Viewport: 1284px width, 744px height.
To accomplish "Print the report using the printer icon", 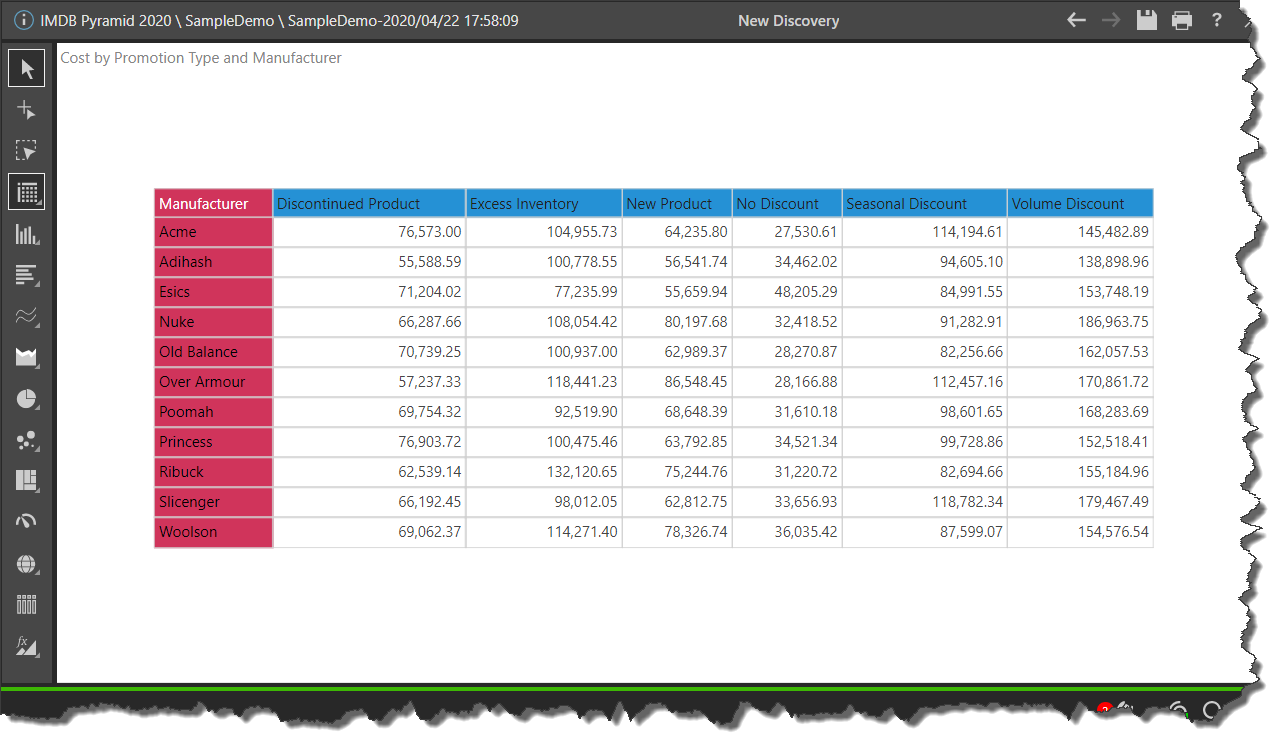I will pyautogui.click(x=1182, y=20).
